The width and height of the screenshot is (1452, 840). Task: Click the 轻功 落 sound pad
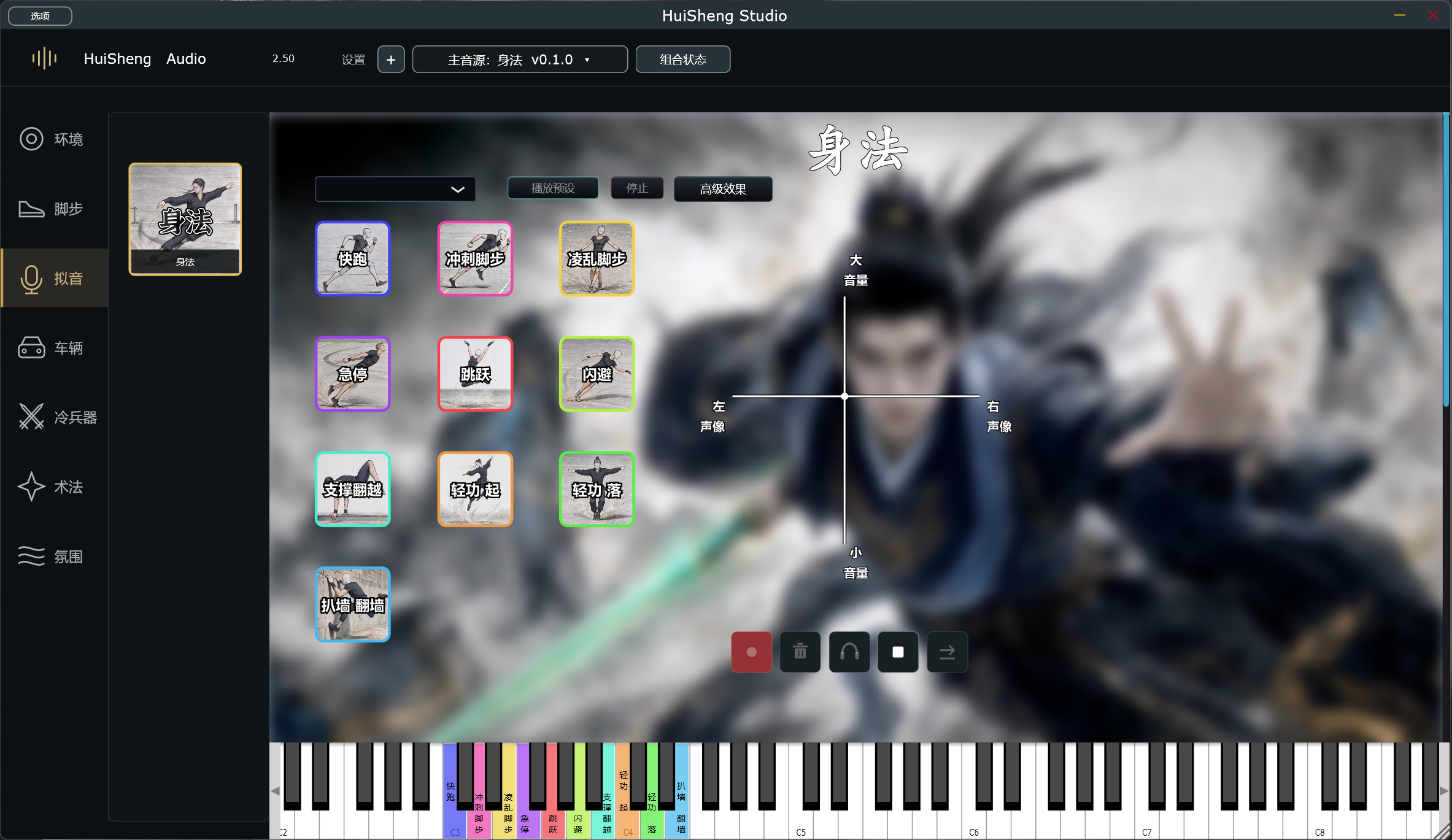pos(597,489)
